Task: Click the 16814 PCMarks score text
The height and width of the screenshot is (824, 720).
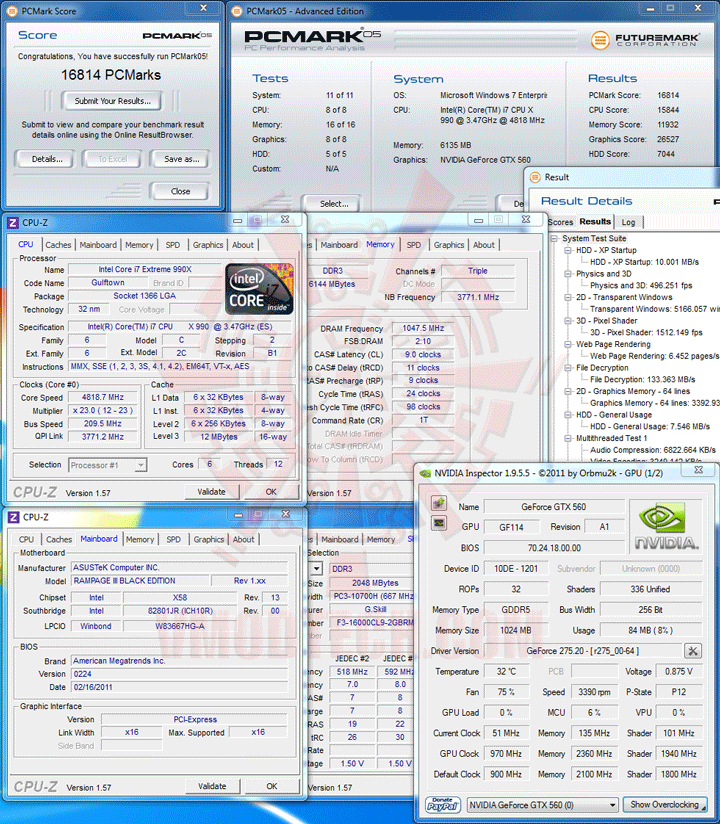Action: click(111, 75)
